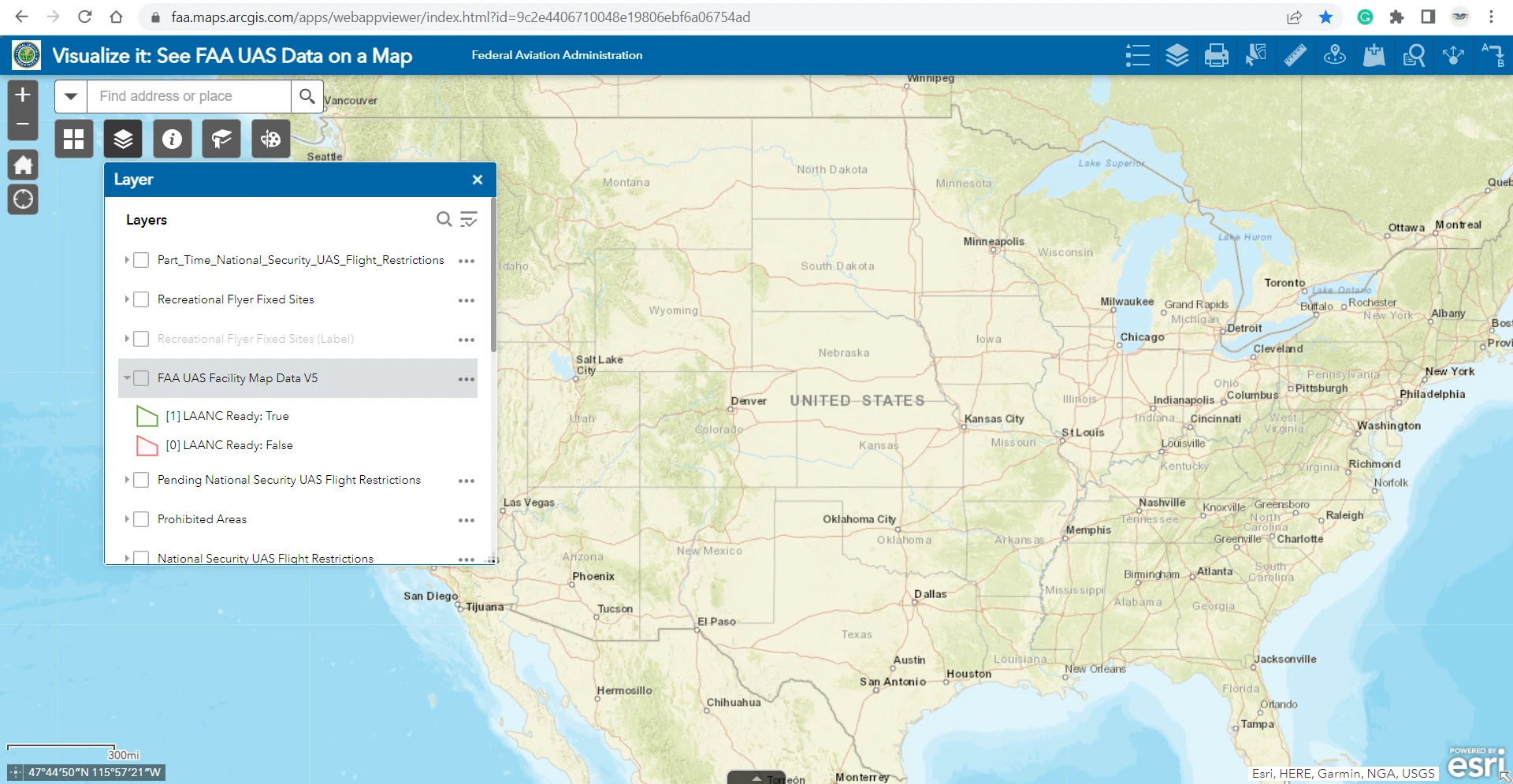
Task: Click LAANC Ready: False red swatch
Action: (147, 445)
